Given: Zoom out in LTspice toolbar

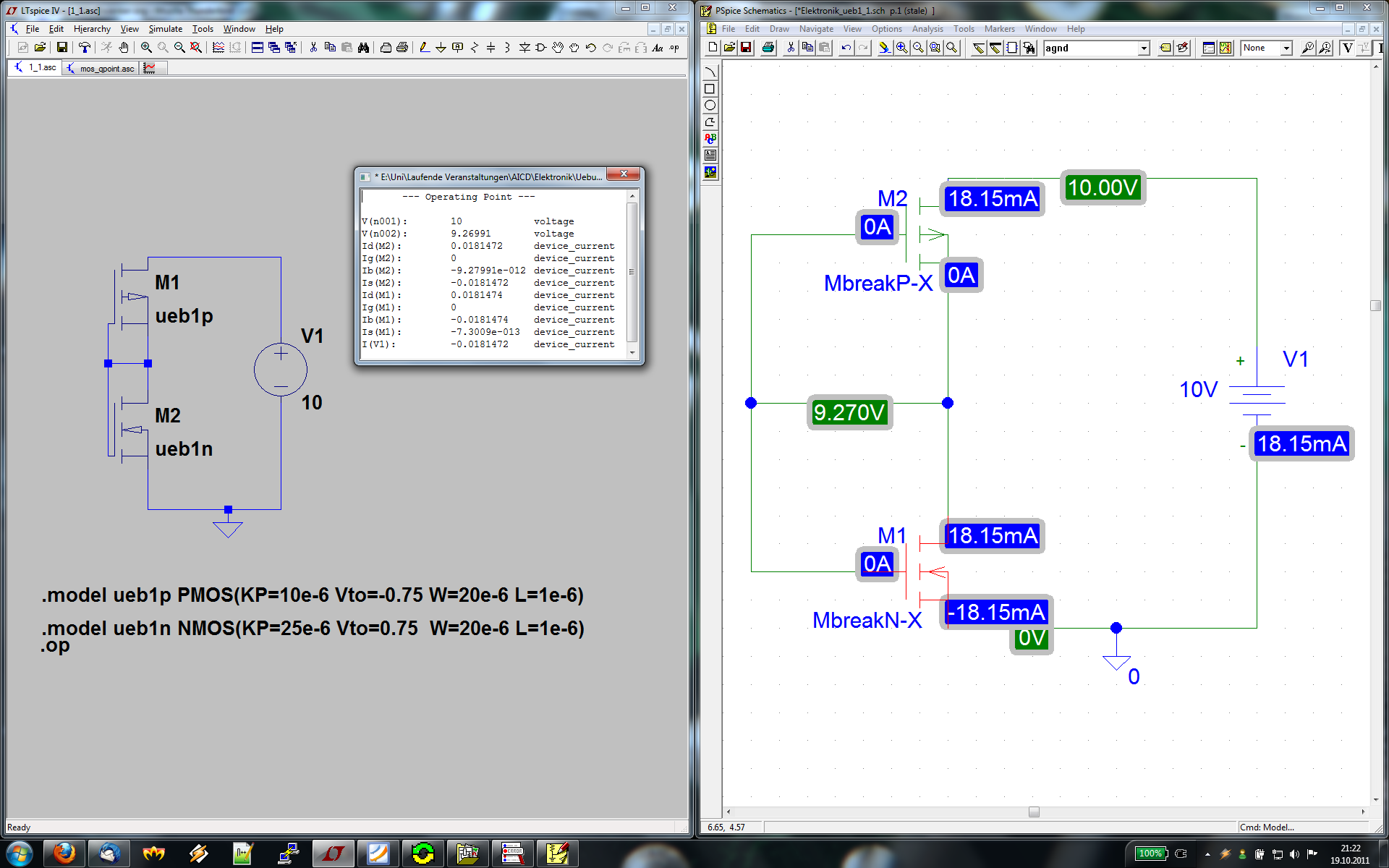Looking at the screenshot, I should click(179, 47).
